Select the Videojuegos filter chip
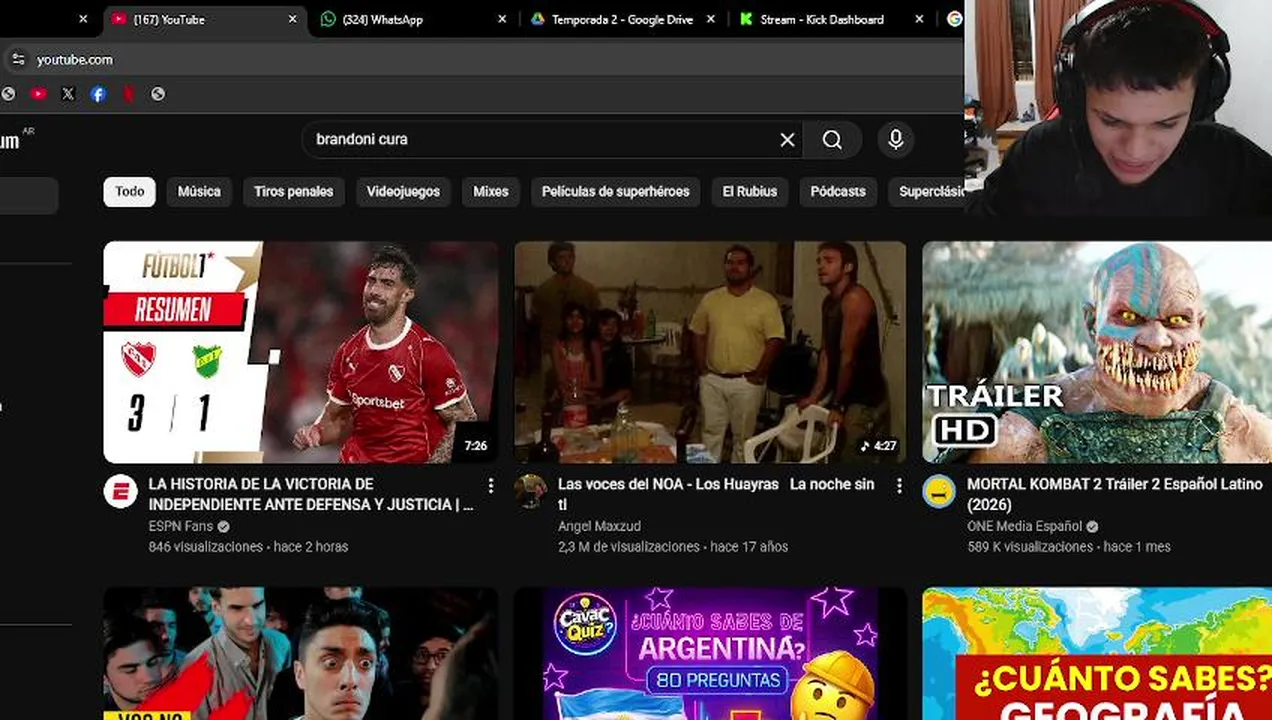This screenshot has width=1272, height=720. 403,191
